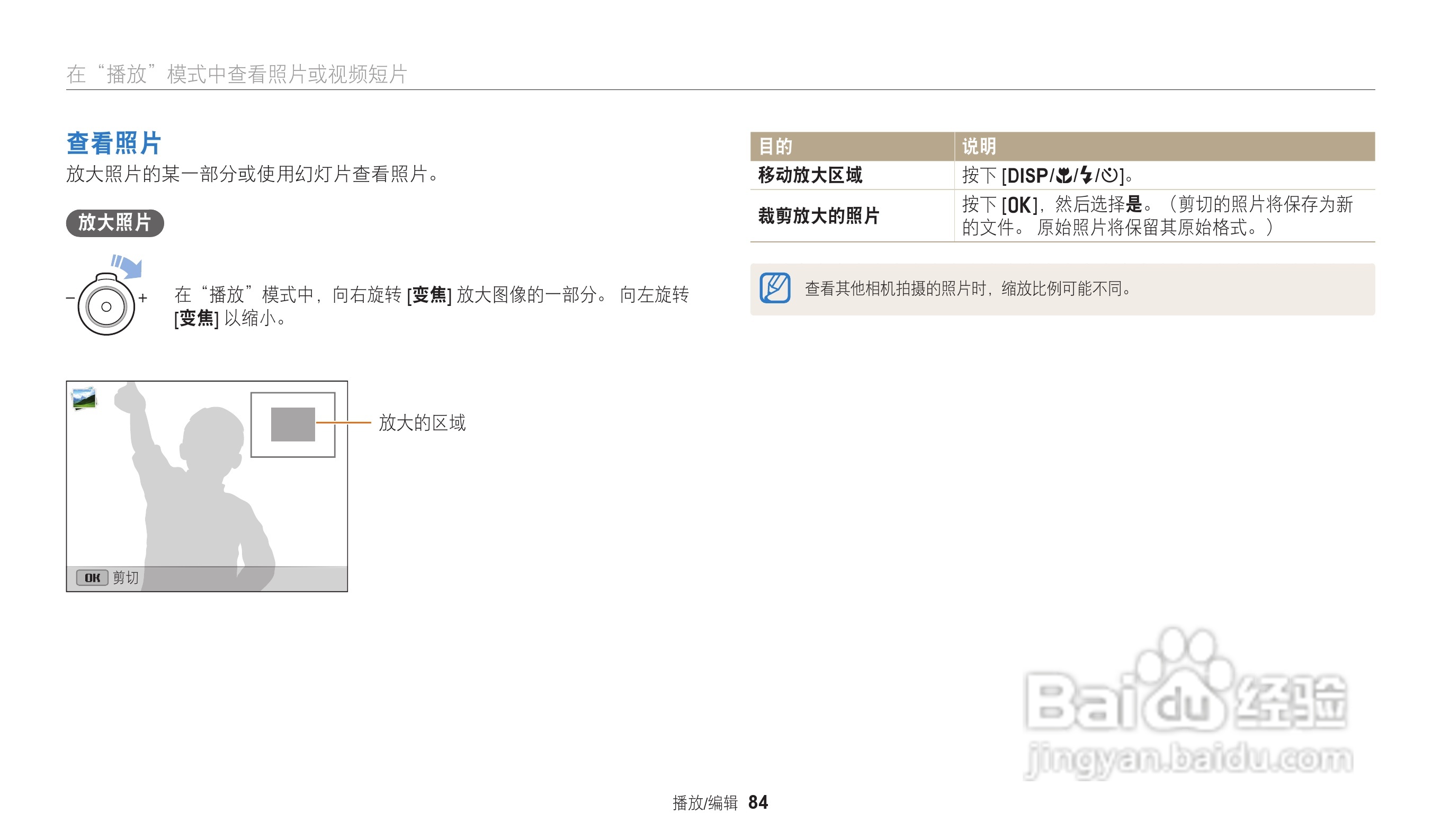Screen dimensions: 1441x840
Task: Click the OK button icon in preview
Action: pos(92,577)
